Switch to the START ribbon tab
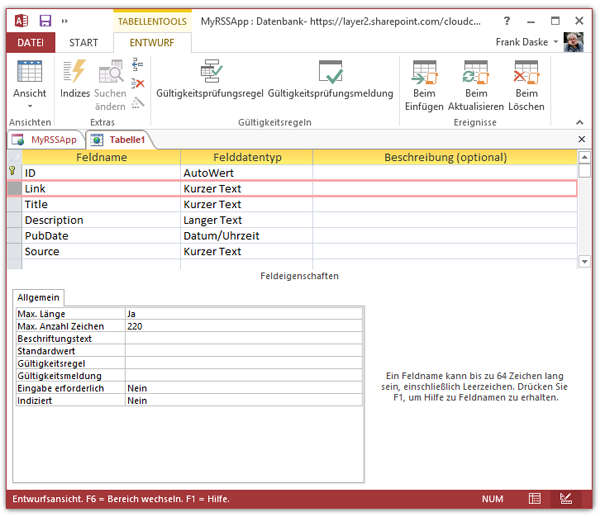This screenshot has height=517, width=600. [x=84, y=42]
